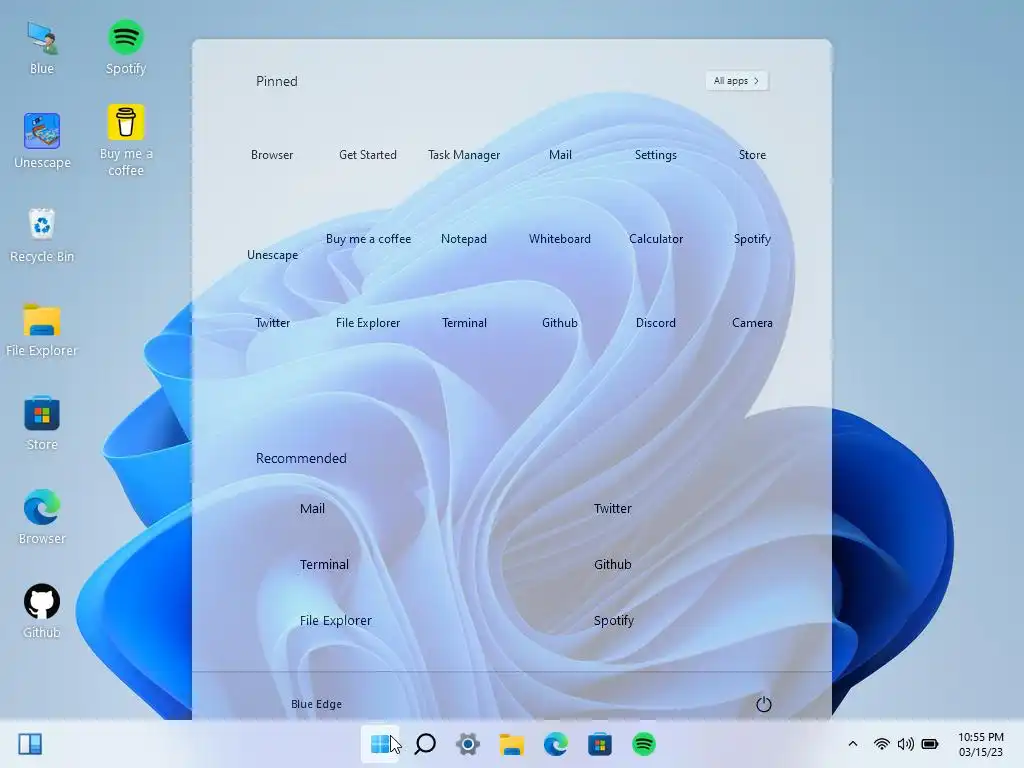
Task: Open recommended File Explorer item
Action: pos(336,620)
